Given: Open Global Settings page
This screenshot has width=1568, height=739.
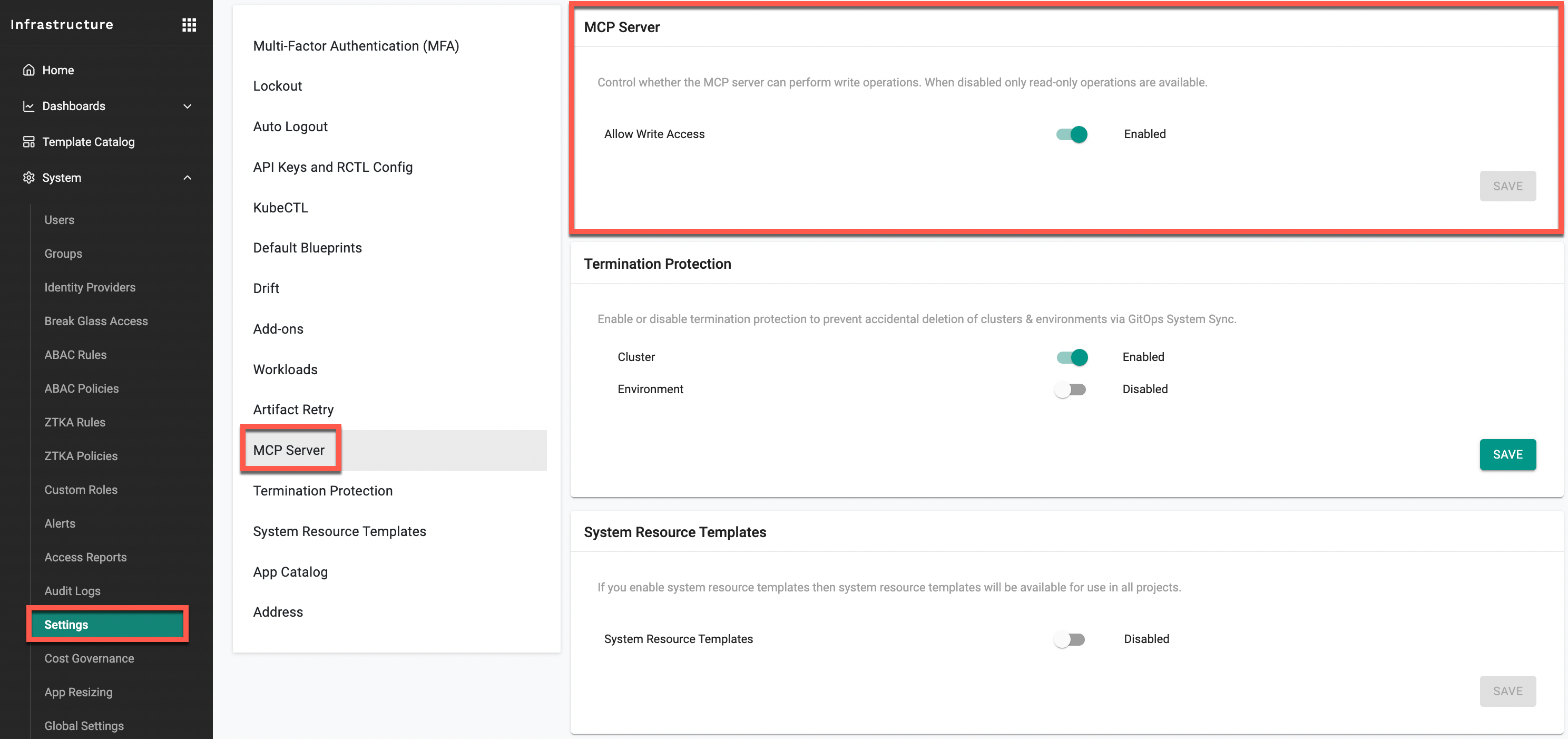Looking at the screenshot, I should coord(84,726).
